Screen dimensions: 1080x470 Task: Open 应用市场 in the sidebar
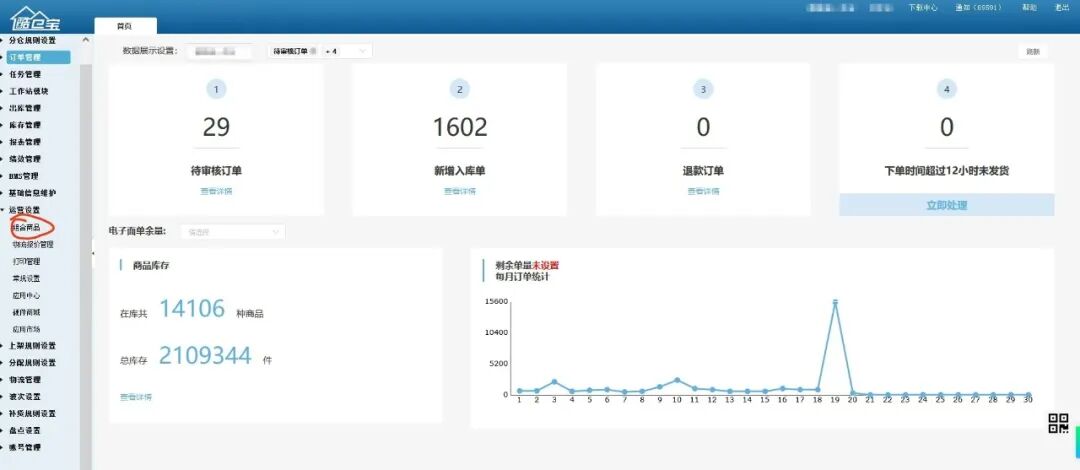[26, 329]
